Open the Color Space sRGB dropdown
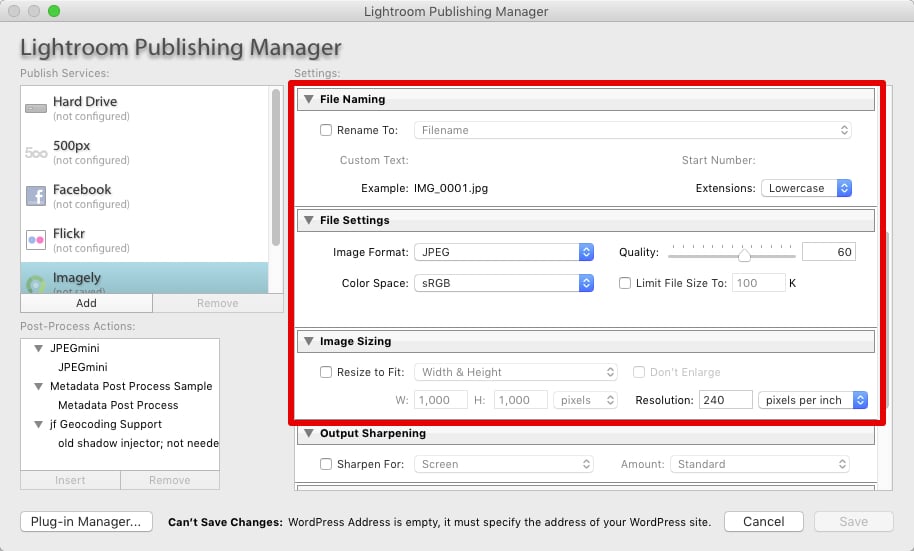 504,283
